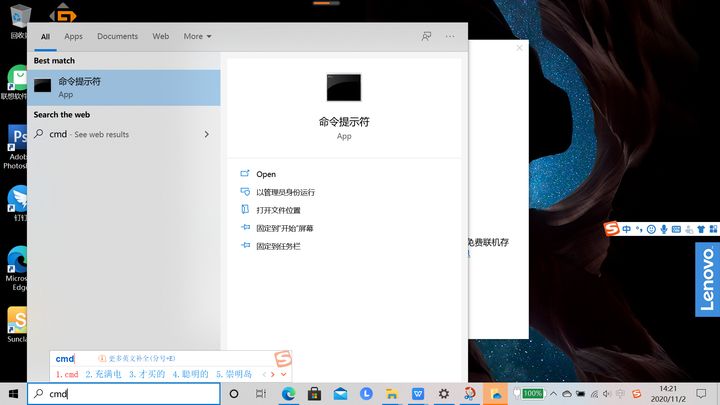Expand the IME candidate list down arrow
720x405 pixels.
click(284, 374)
